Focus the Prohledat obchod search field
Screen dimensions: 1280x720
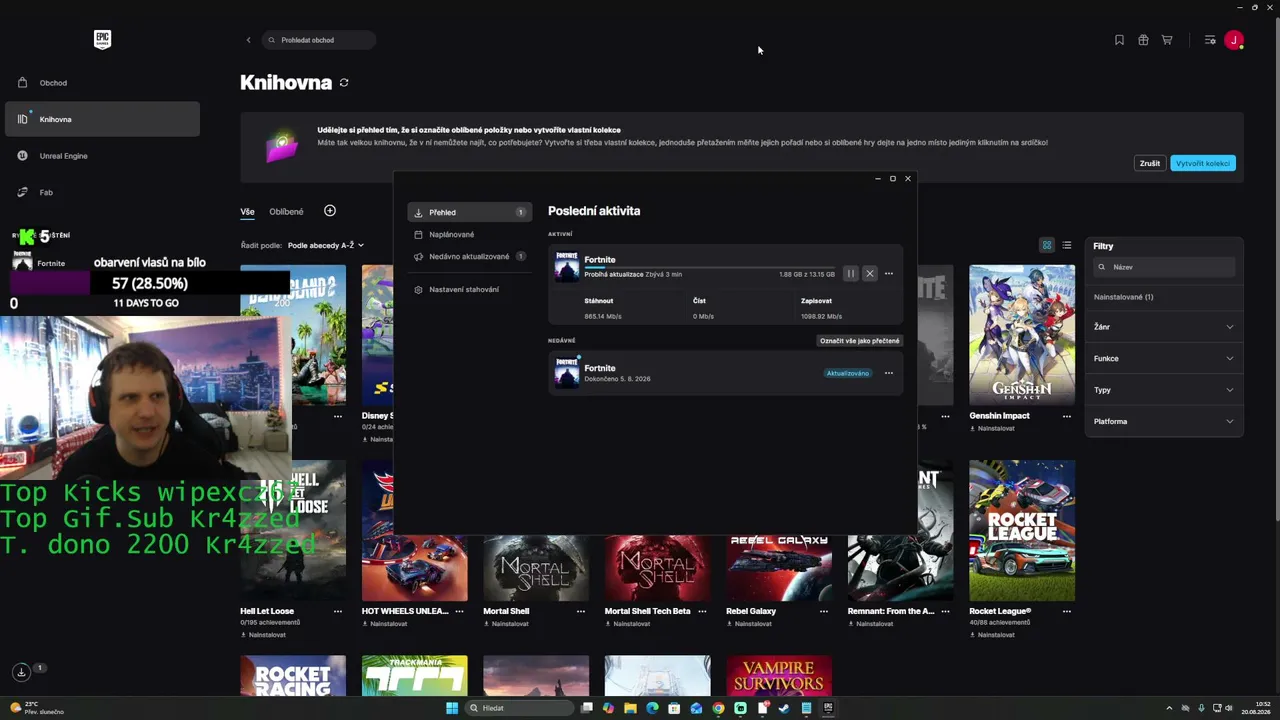click(x=319, y=40)
